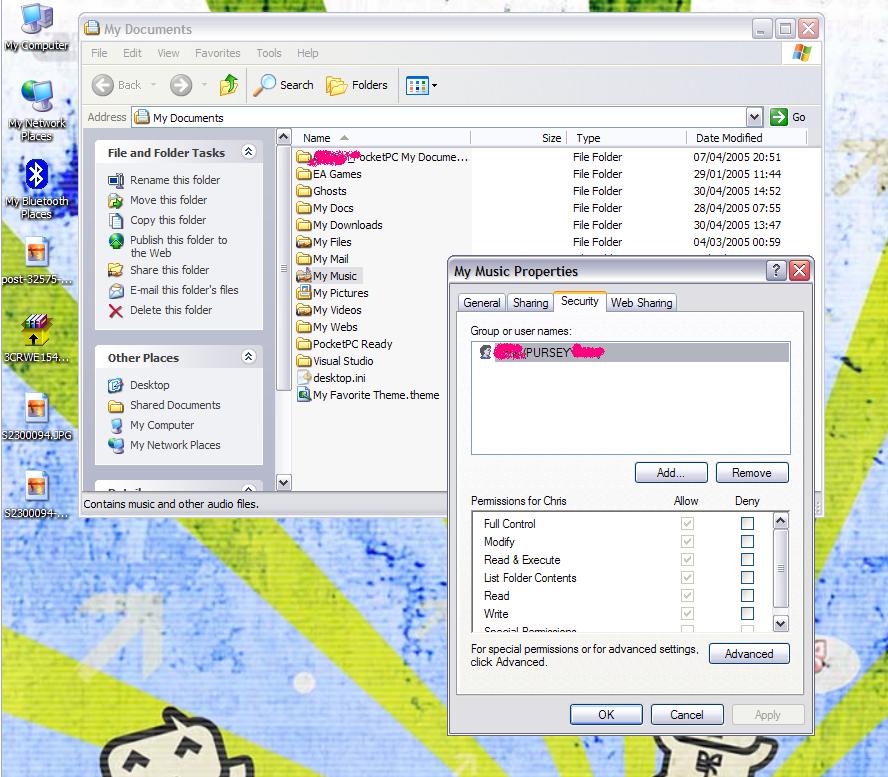Image resolution: width=888 pixels, height=777 pixels.
Task: Switch to the Sharing tab
Action: click(x=530, y=302)
